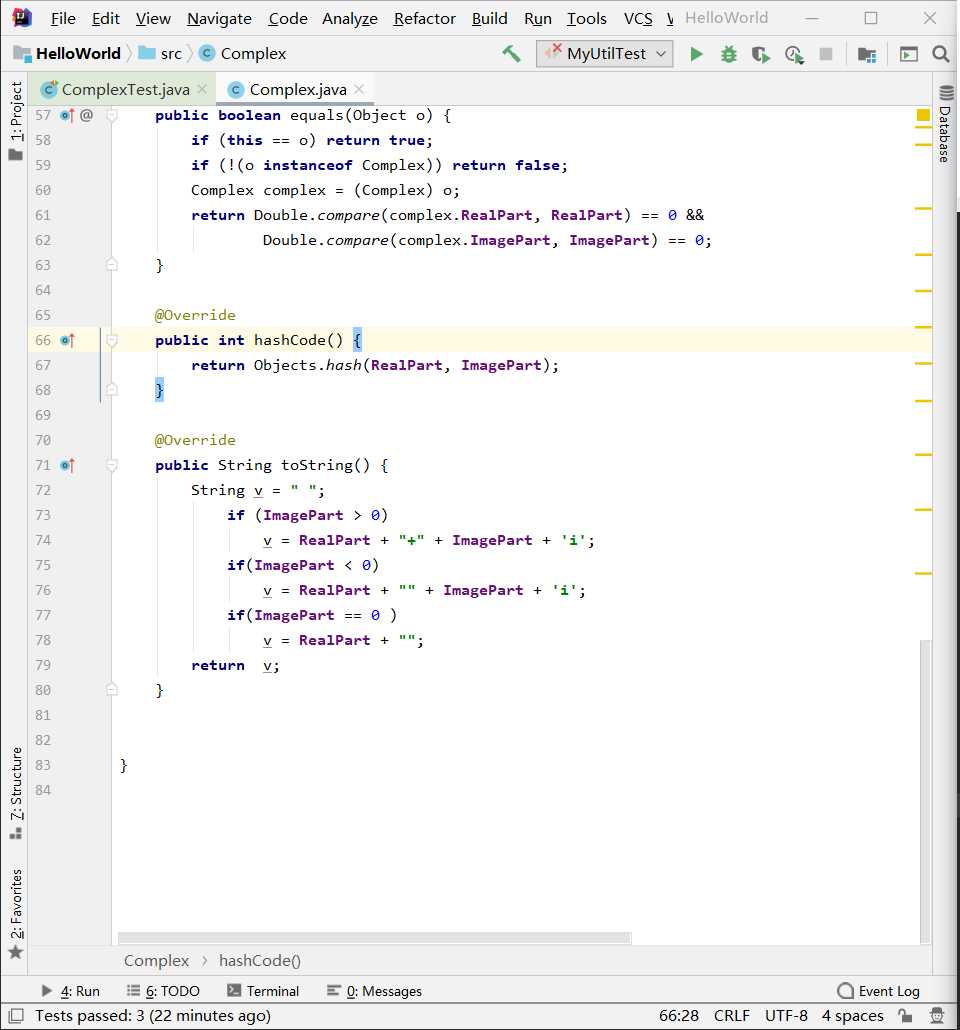This screenshot has height=1030, width=960.
Task: Open the Tools menu
Action: click(x=587, y=18)
